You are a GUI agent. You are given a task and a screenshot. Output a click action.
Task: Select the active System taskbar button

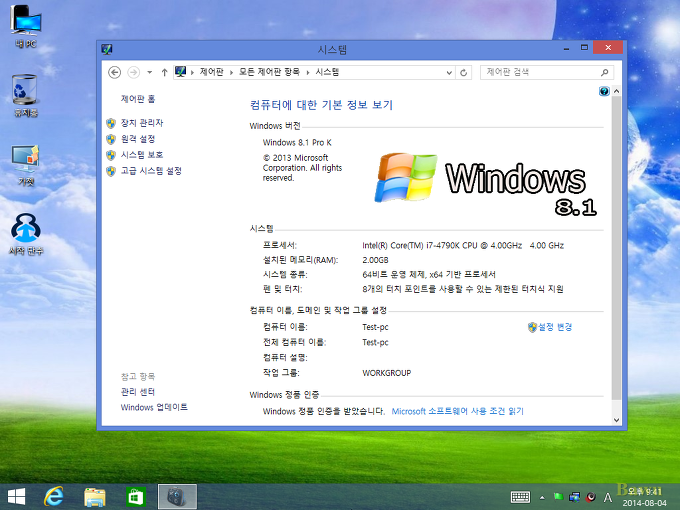click(x=177, y=497)
